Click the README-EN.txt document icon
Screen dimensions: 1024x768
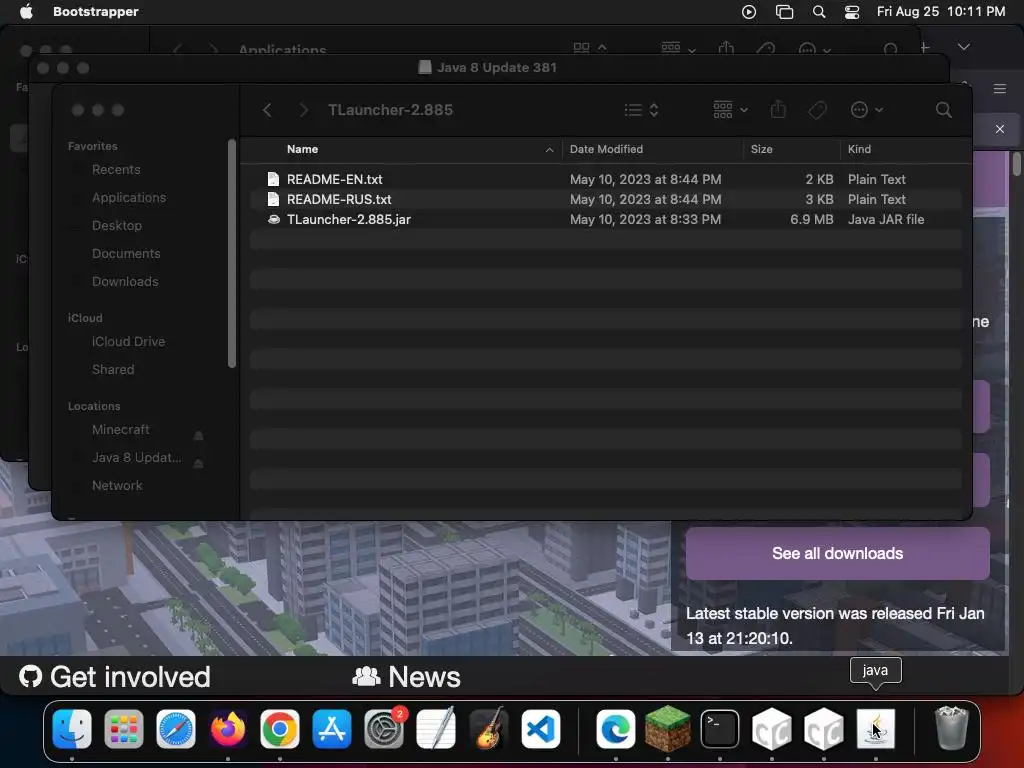[x=274, y=179]
